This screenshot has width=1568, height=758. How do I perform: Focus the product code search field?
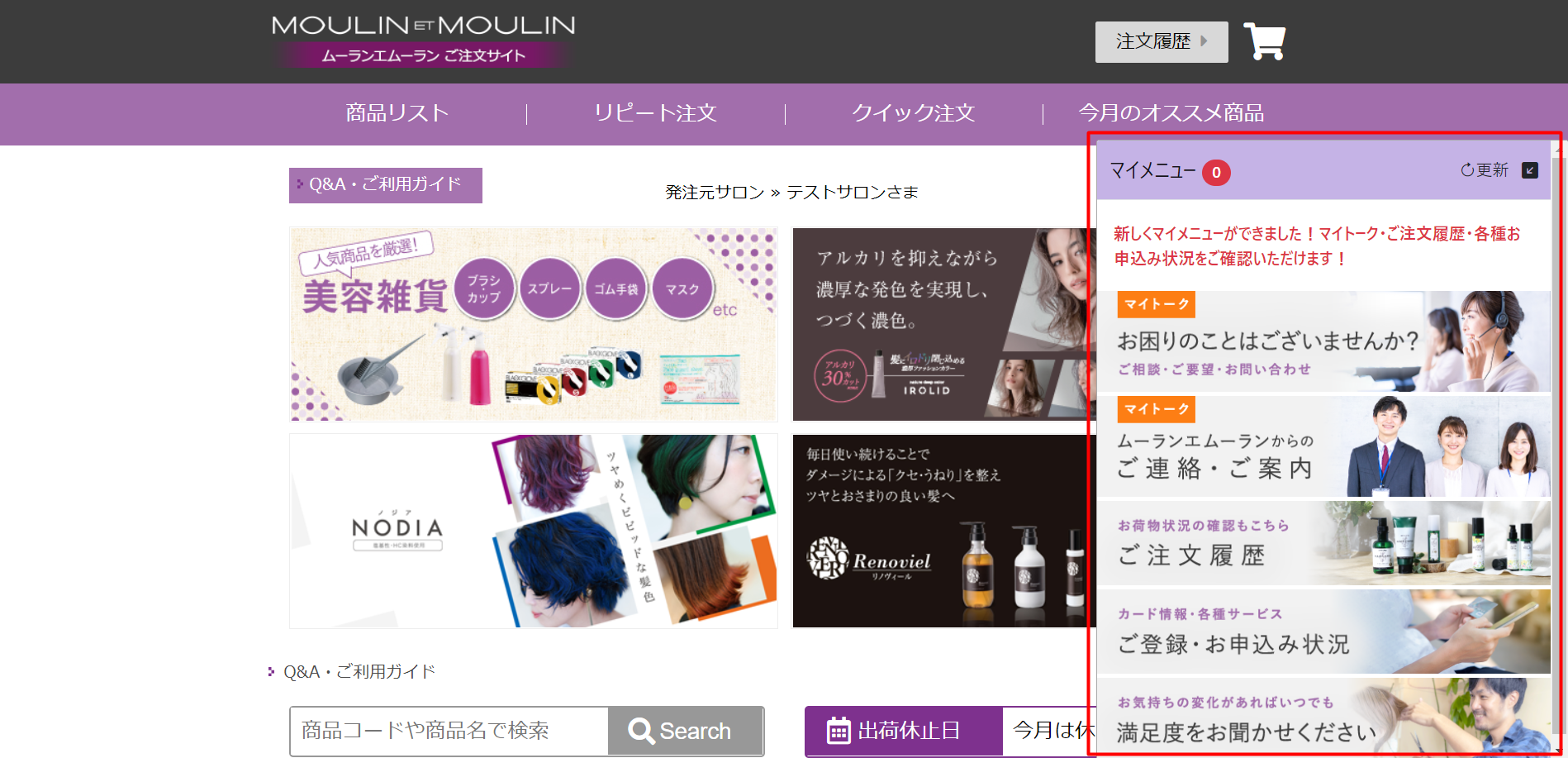tap(449, 731)
